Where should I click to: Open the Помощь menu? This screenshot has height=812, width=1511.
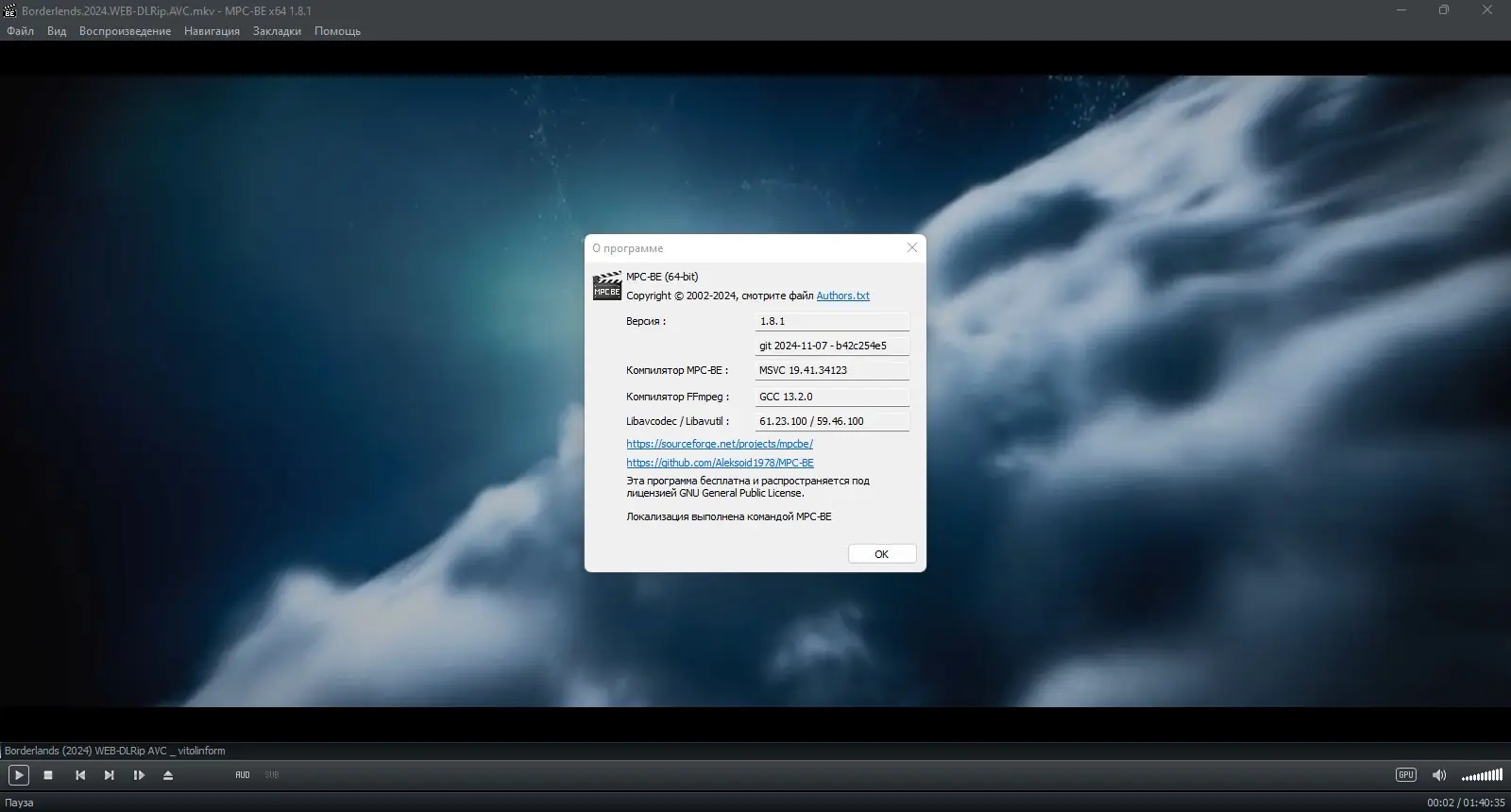tap(337, 31)
